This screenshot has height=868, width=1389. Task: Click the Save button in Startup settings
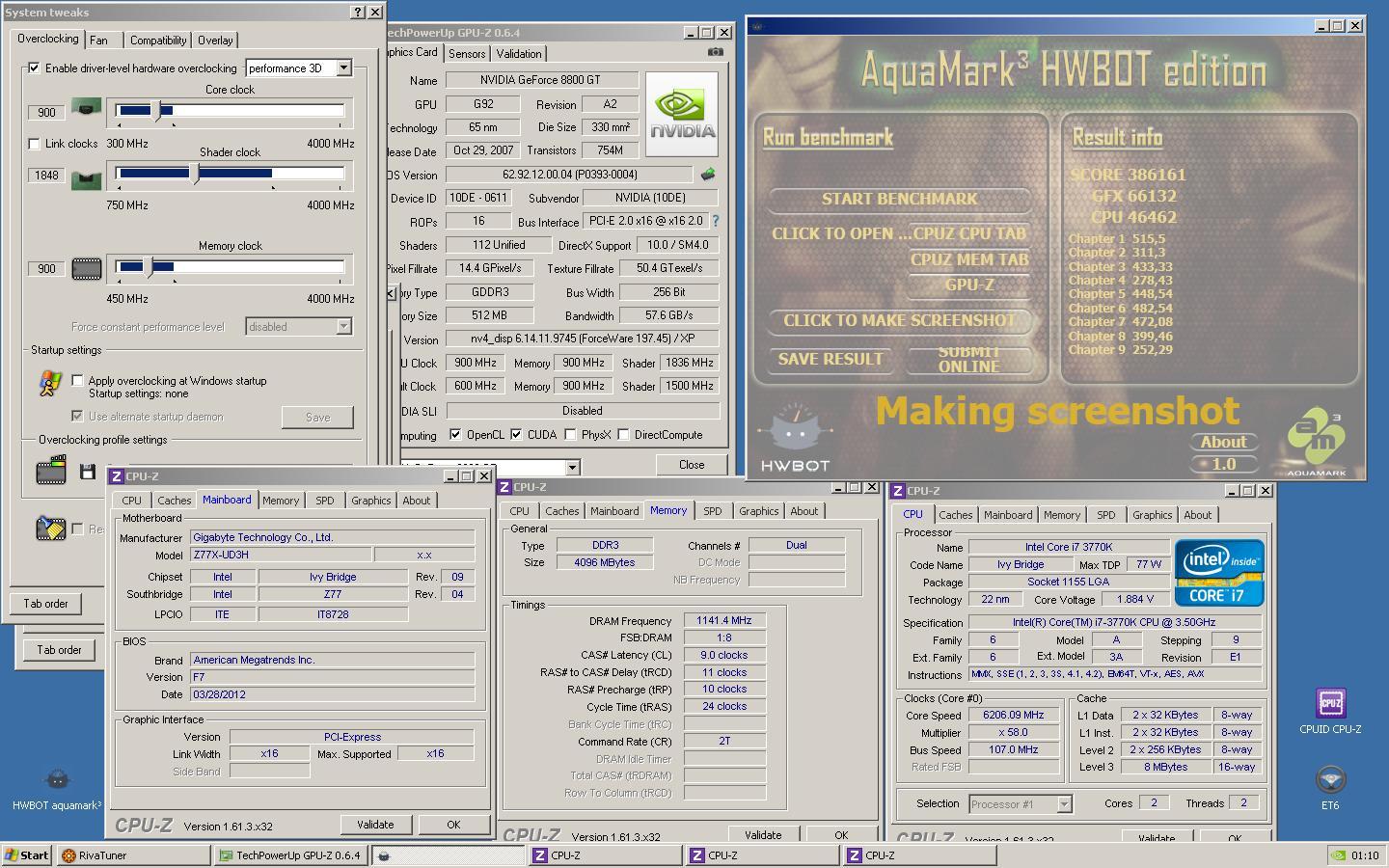pyautogui.click(x=317, y=418)
